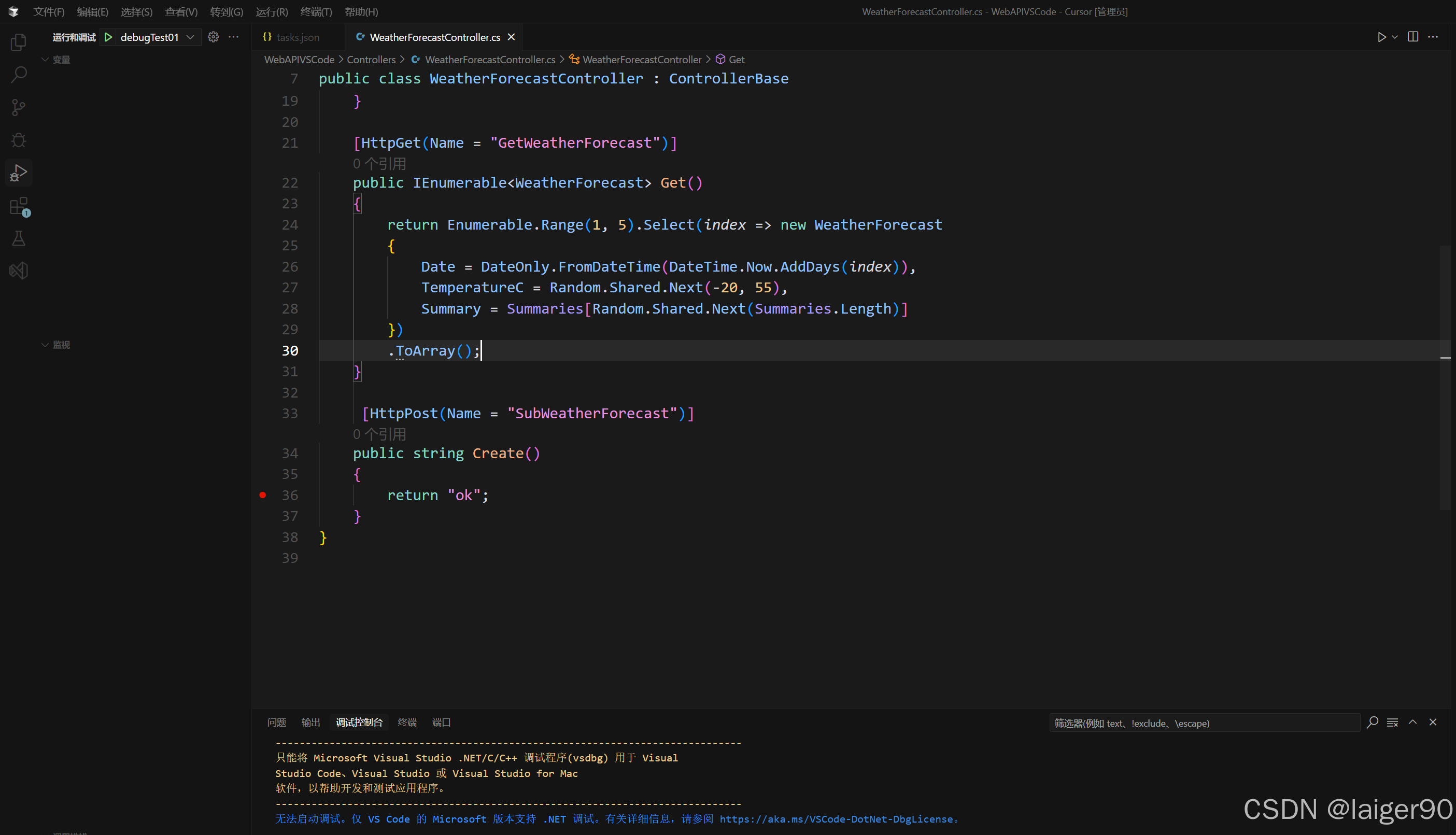Viewport: 1456px width, 835px height.
Task: Open the Source Control view icon
Action: click(x=18, y=107)
